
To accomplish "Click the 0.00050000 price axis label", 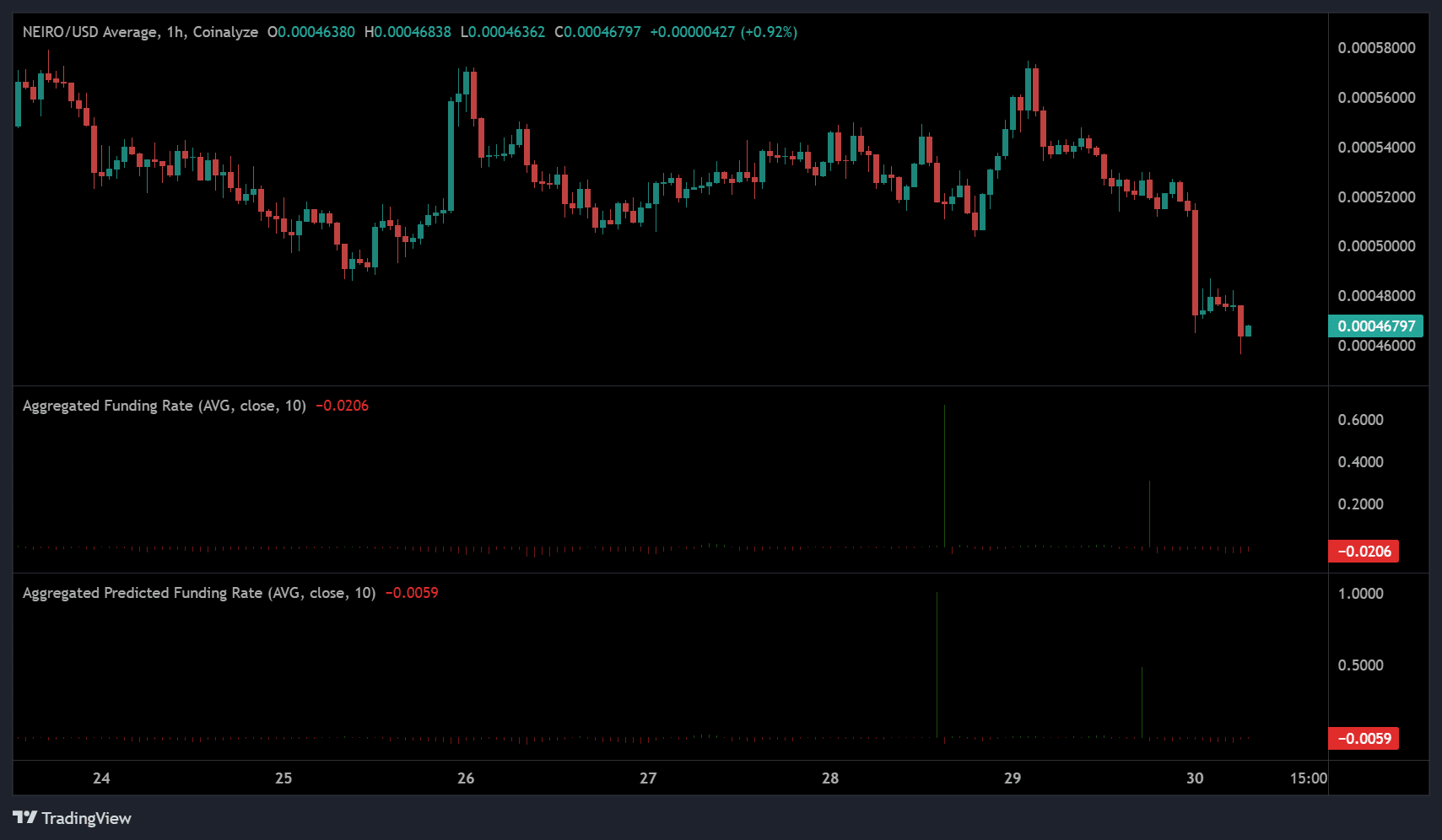I will click(x=1376, y=246).
